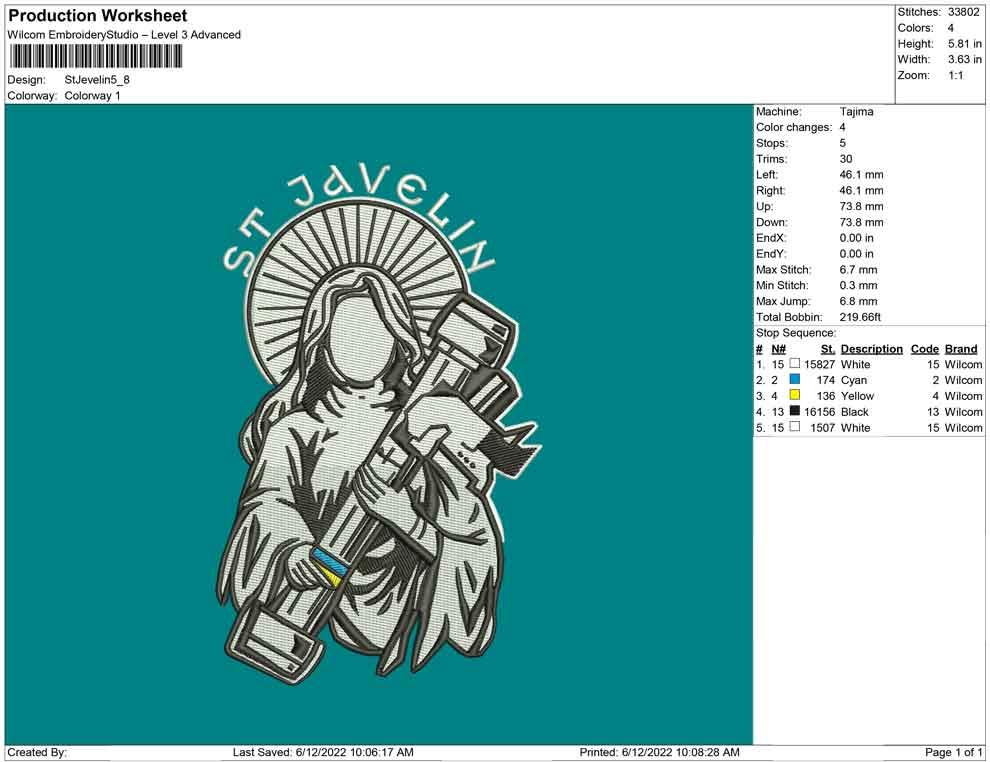
Task: Click the Code column header
Action: (x=924, y=348)
